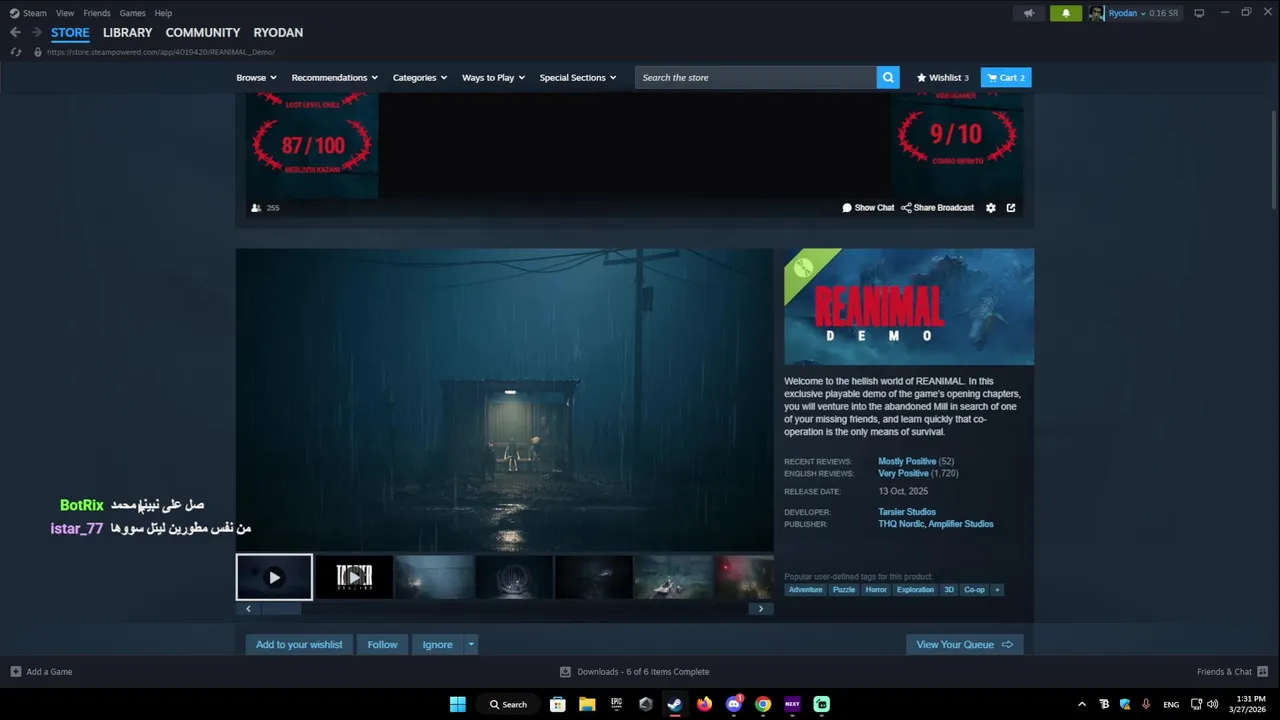Pop out the broadcast in new window
Screen dimensions: 1280x720
[1011, 208]
